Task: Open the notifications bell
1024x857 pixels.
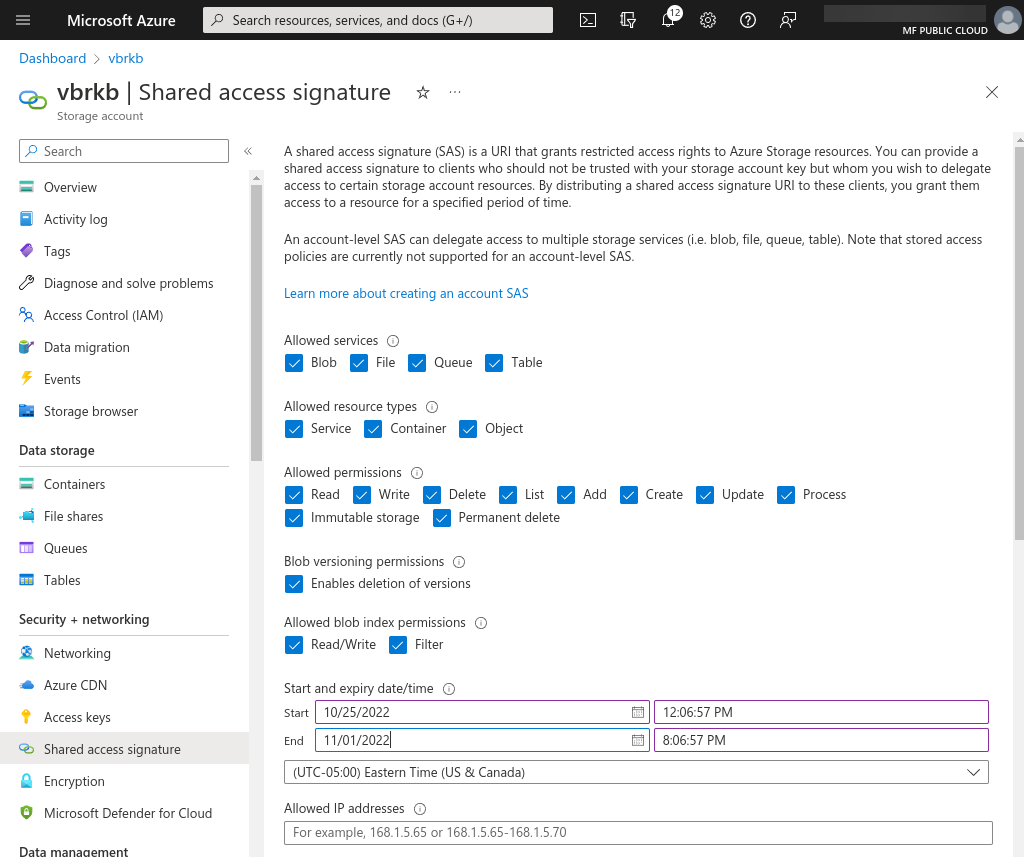Action: click(x=668, y=20)
